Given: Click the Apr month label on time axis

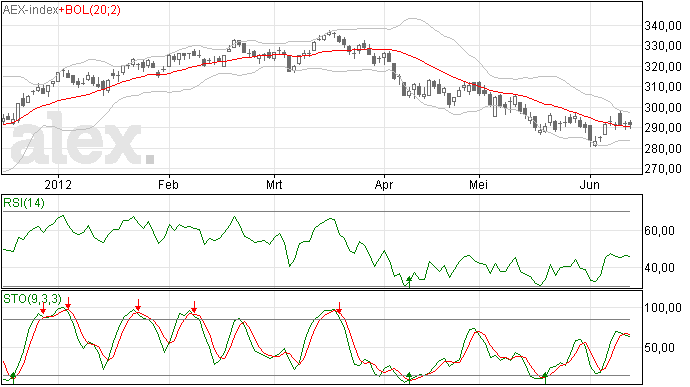Looking at the screenshot, I should [x=384, y=184].
